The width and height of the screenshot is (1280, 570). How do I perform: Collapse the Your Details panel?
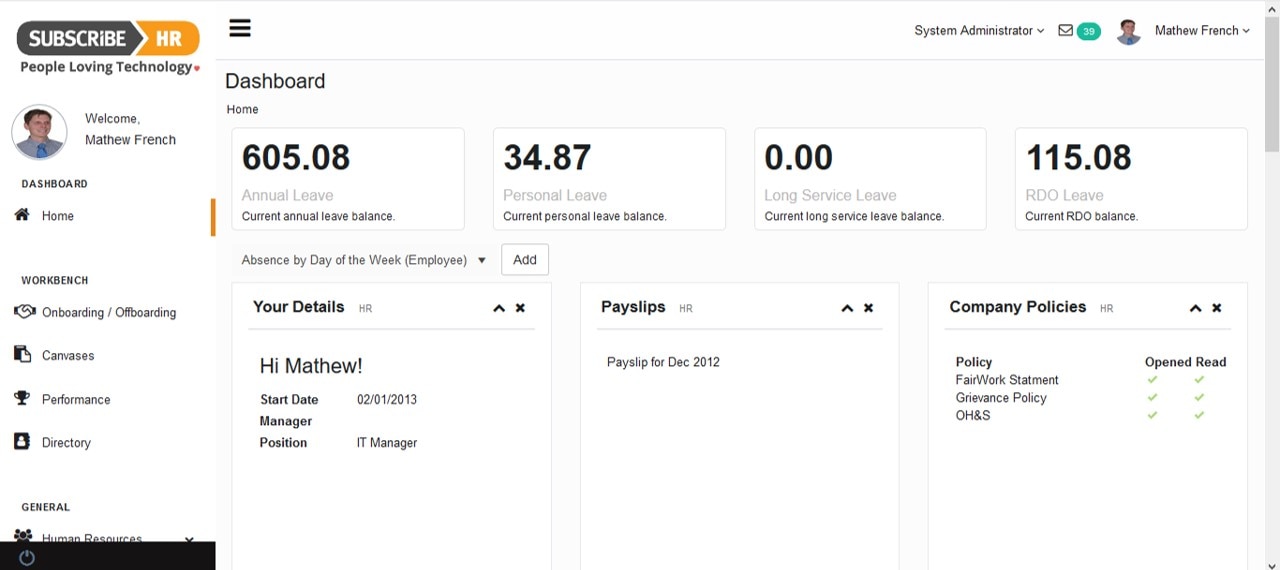tap(499, 308)
